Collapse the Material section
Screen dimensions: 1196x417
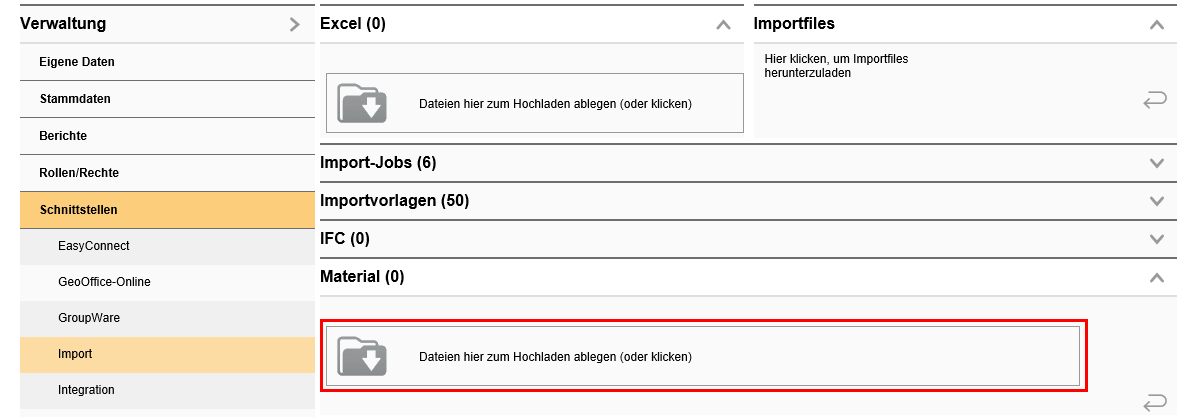click(x=1157, y=277)
